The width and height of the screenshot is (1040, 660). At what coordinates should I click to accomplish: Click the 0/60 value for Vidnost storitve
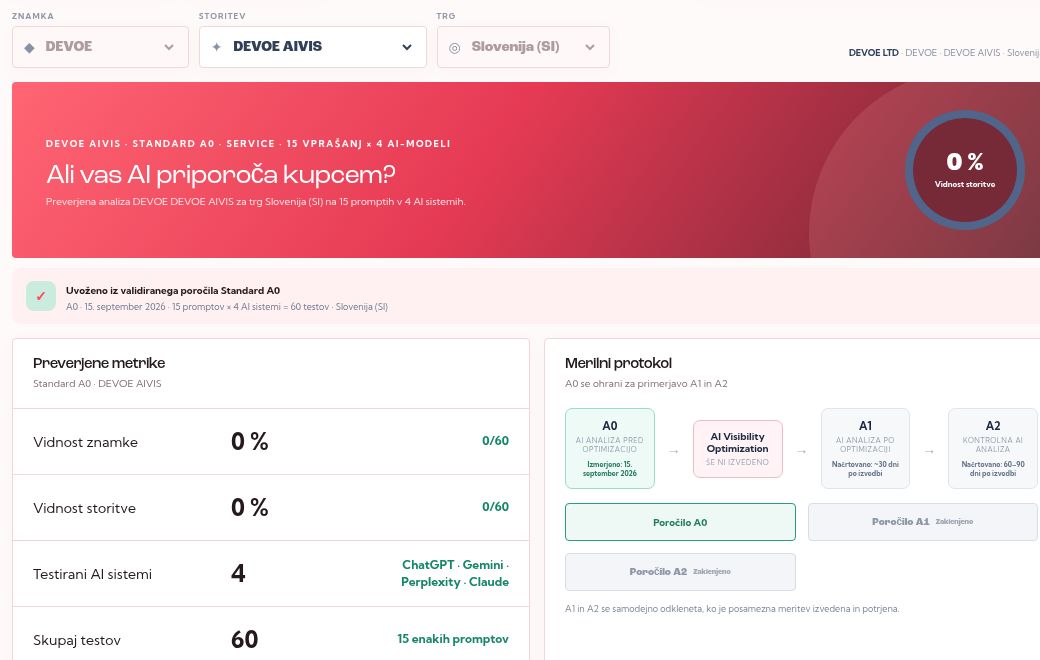pos(495,507)
